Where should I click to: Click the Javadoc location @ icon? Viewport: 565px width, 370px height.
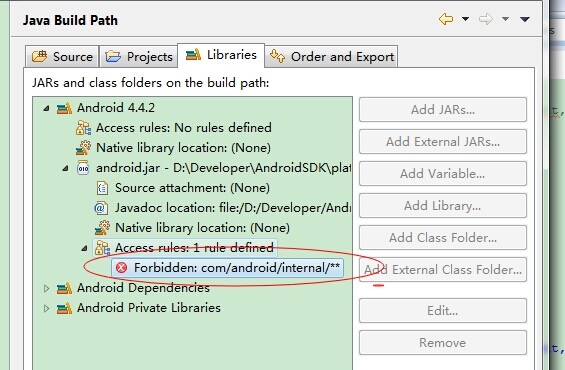coord(101,208)
